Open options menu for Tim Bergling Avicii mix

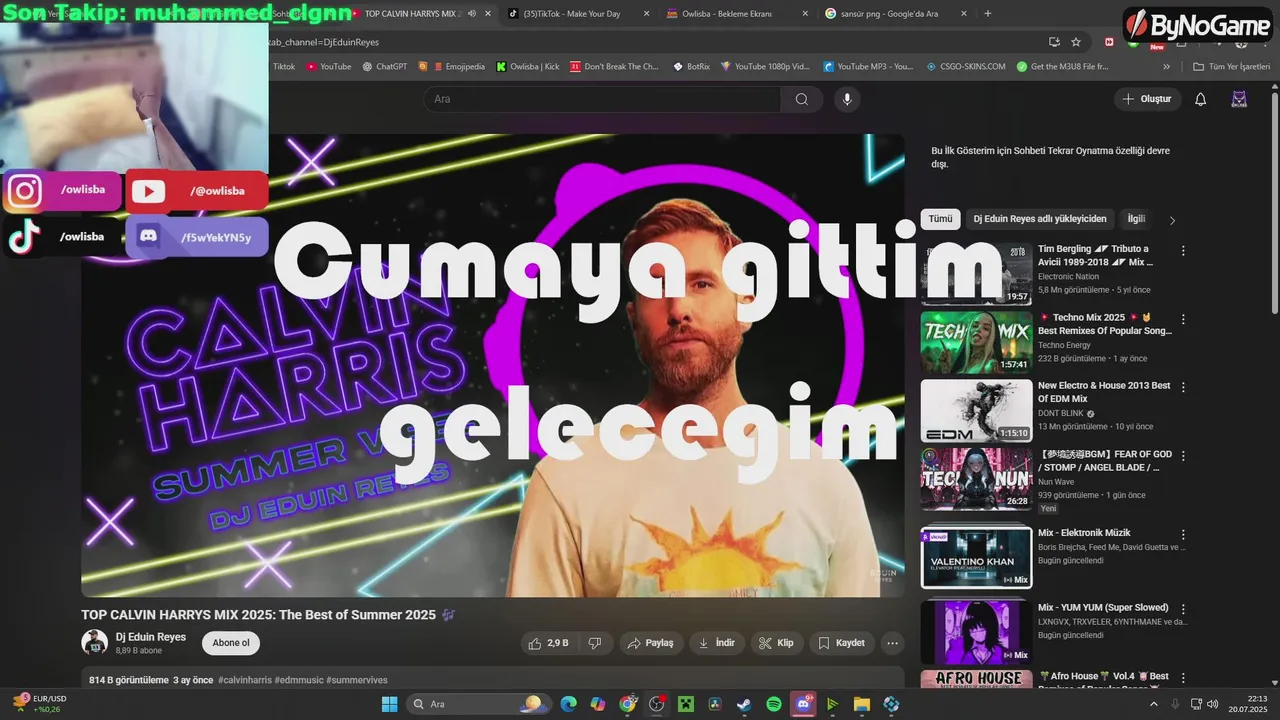point(1183,251)
